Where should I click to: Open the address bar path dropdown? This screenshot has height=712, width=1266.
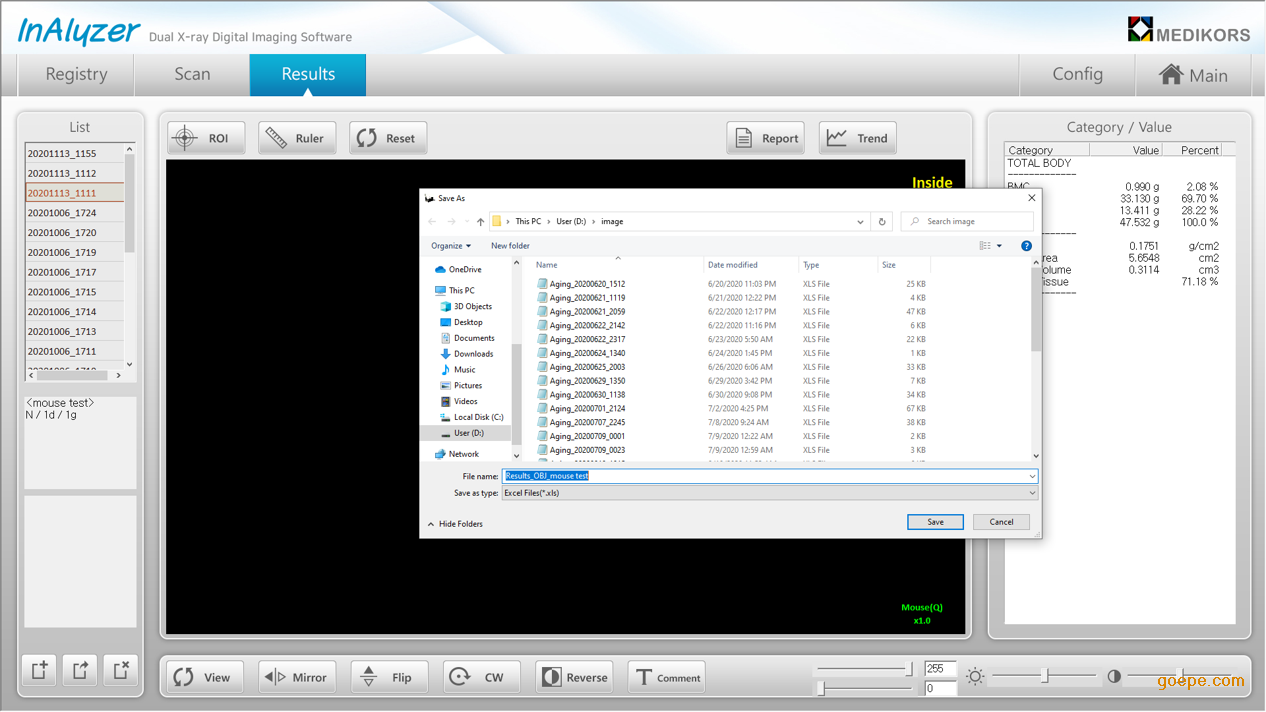(x=860, y=222)
